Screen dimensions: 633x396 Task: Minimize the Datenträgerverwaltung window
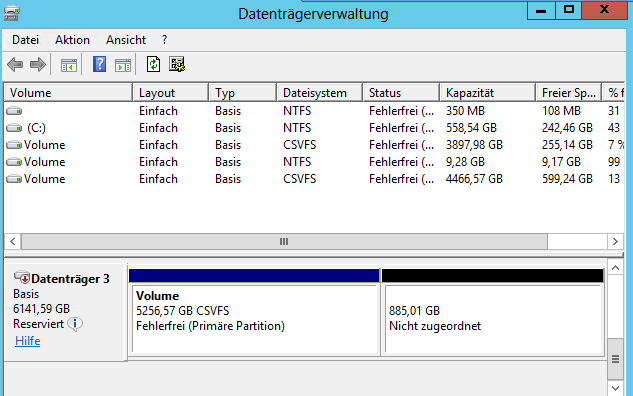pos(541,10)
